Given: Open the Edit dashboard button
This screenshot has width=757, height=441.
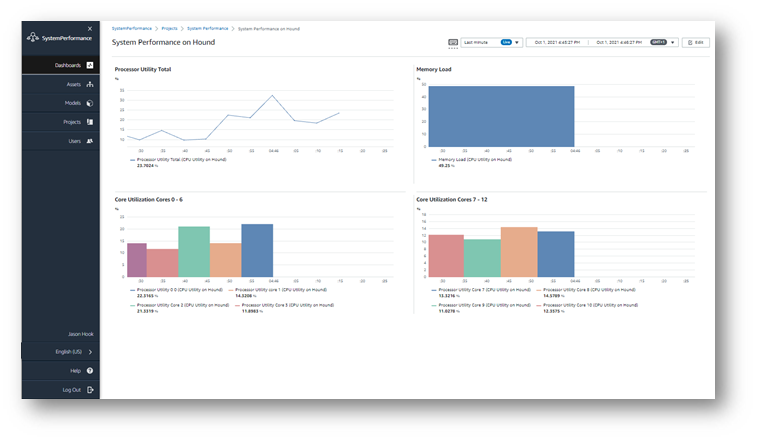Looking at the screenshot, I should tap(695, 43).
